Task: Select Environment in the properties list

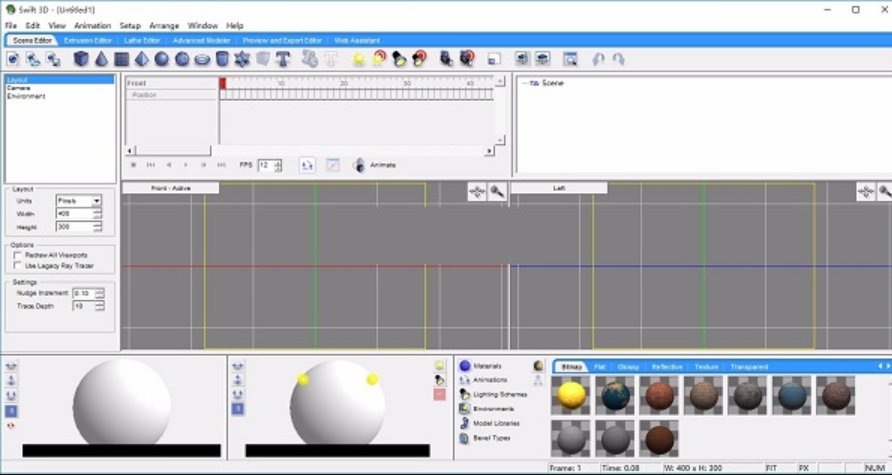Action: (26, 97)
